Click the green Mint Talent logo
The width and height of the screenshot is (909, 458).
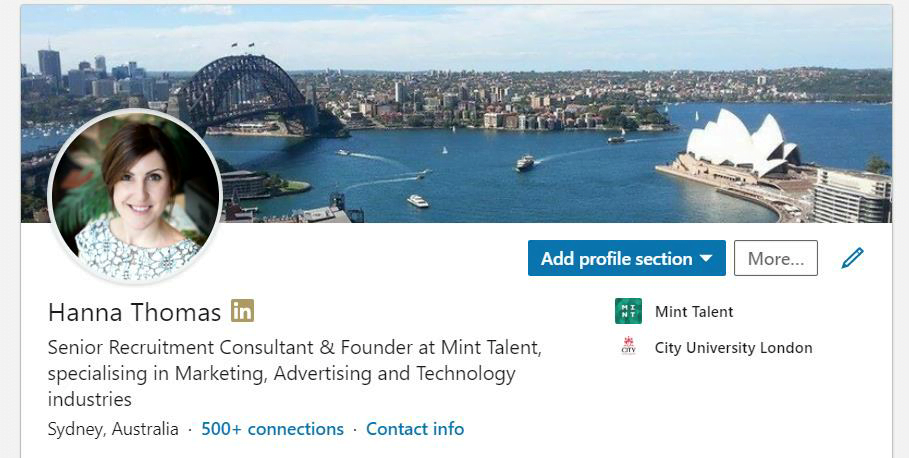click(628, 312)
